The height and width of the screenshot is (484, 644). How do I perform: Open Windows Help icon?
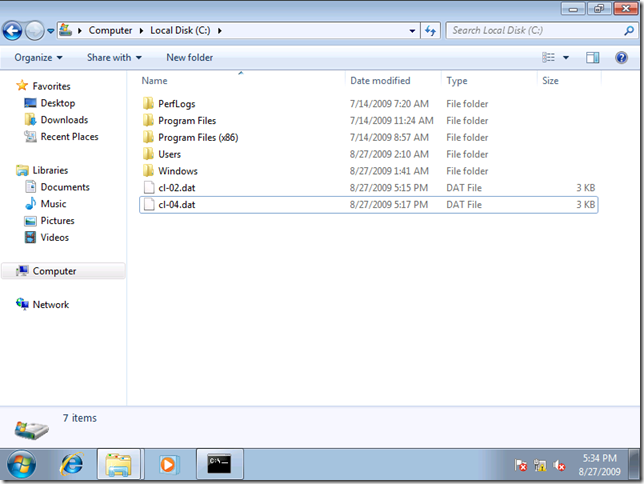(x=621, y=58)
